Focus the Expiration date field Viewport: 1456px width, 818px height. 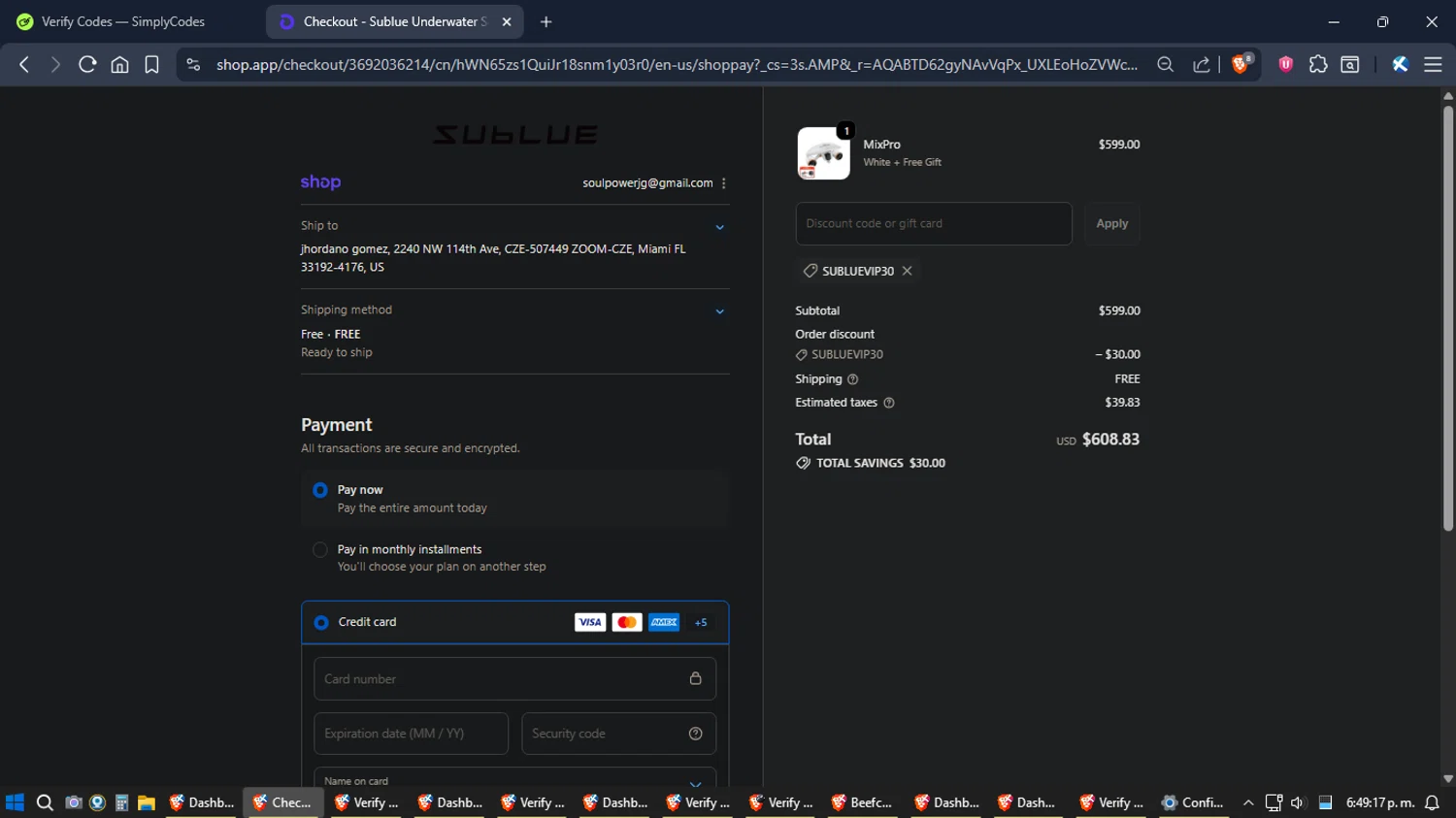[411, 734]
